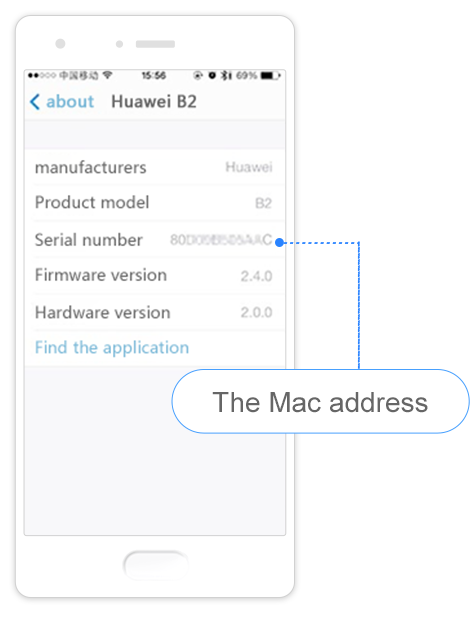Tap the Bluetooth status icon
Viewport: 471px width, 620px height.
226,75
